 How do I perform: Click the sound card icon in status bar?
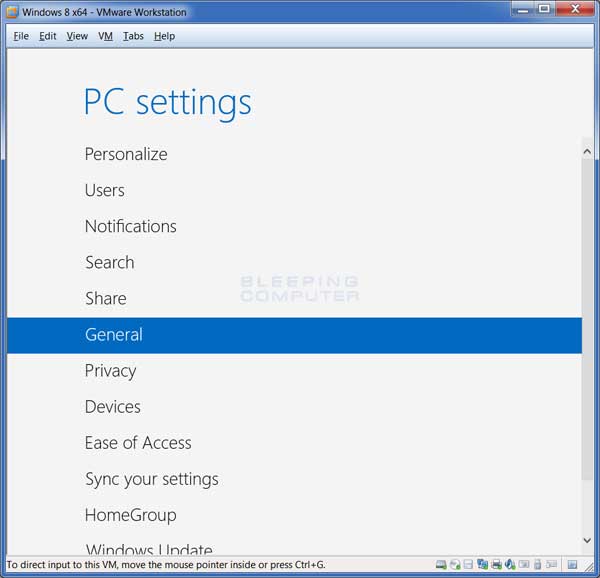click(x=510, y=564)
